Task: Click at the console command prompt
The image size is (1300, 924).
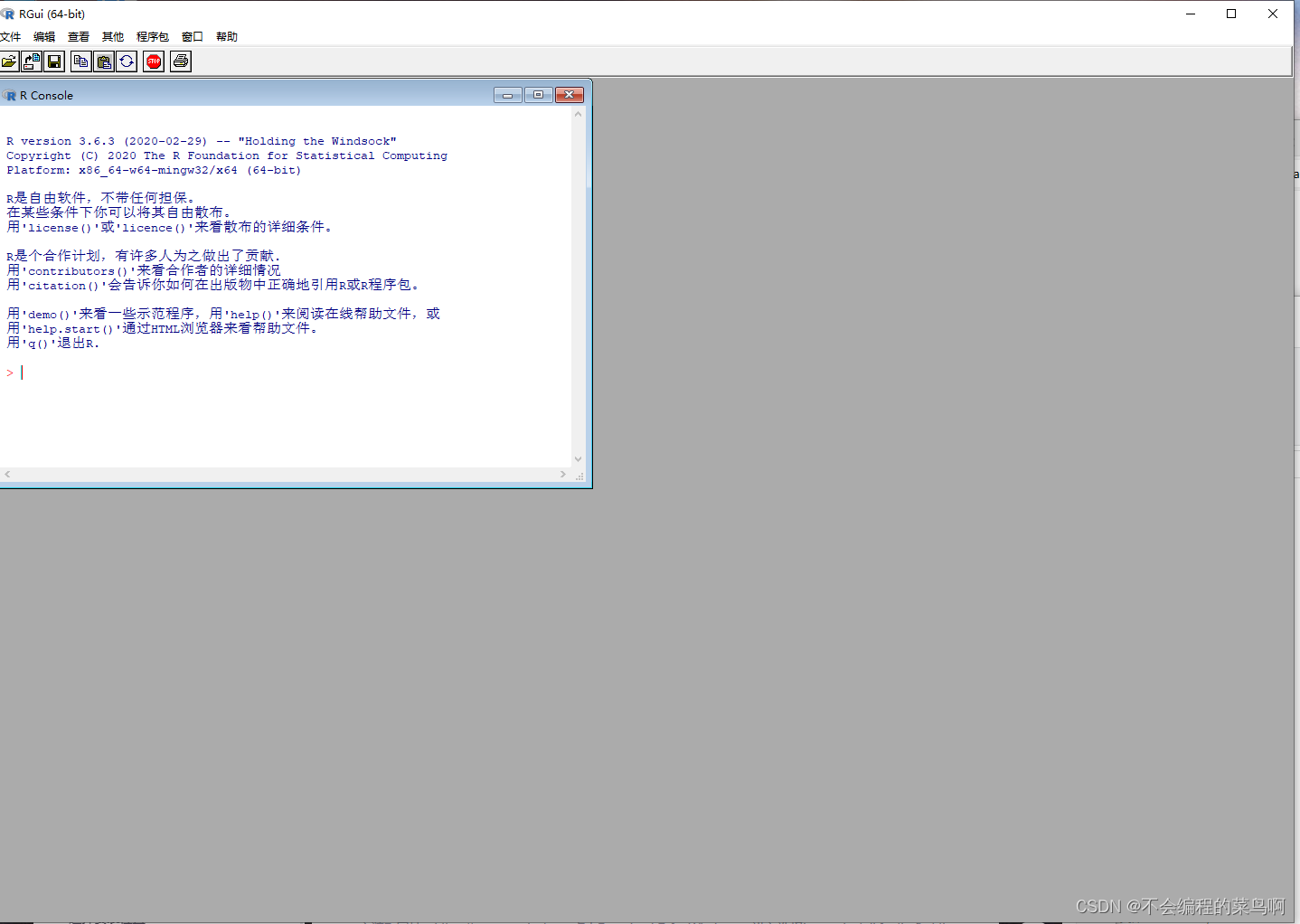Action: (x=22, y=372)
